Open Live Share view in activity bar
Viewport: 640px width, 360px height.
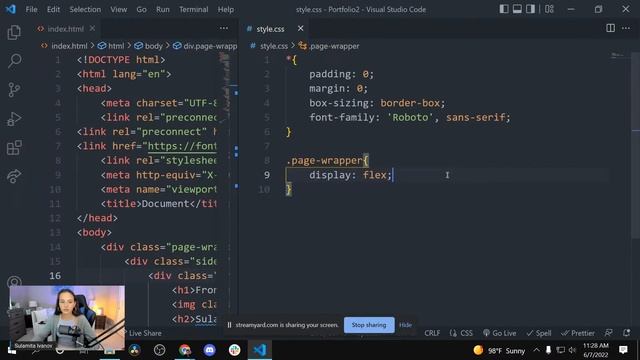pos(14,176)
